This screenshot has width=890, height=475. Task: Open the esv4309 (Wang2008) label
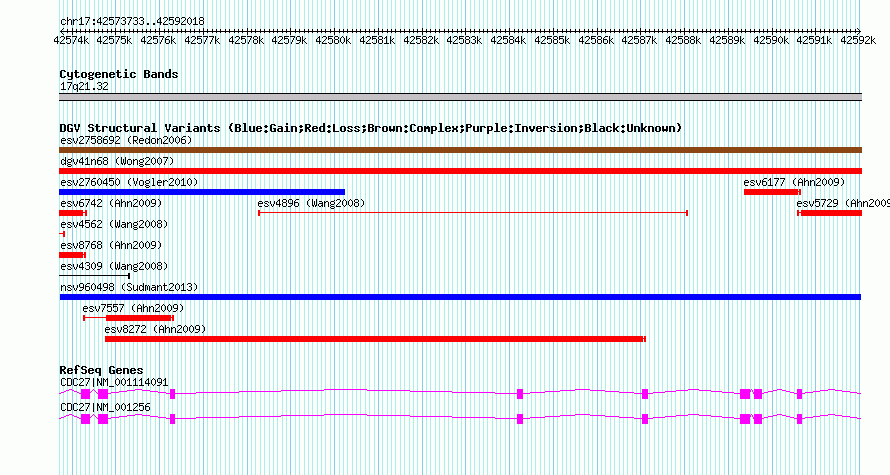click(114, 266)
